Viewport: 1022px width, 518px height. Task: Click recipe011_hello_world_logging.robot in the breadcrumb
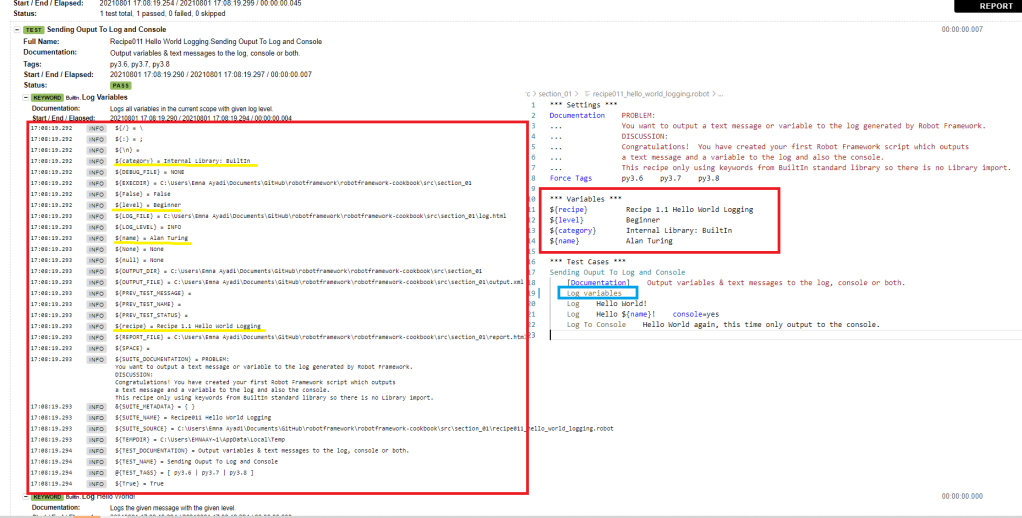pyautogui.click(x=650, y=94)
